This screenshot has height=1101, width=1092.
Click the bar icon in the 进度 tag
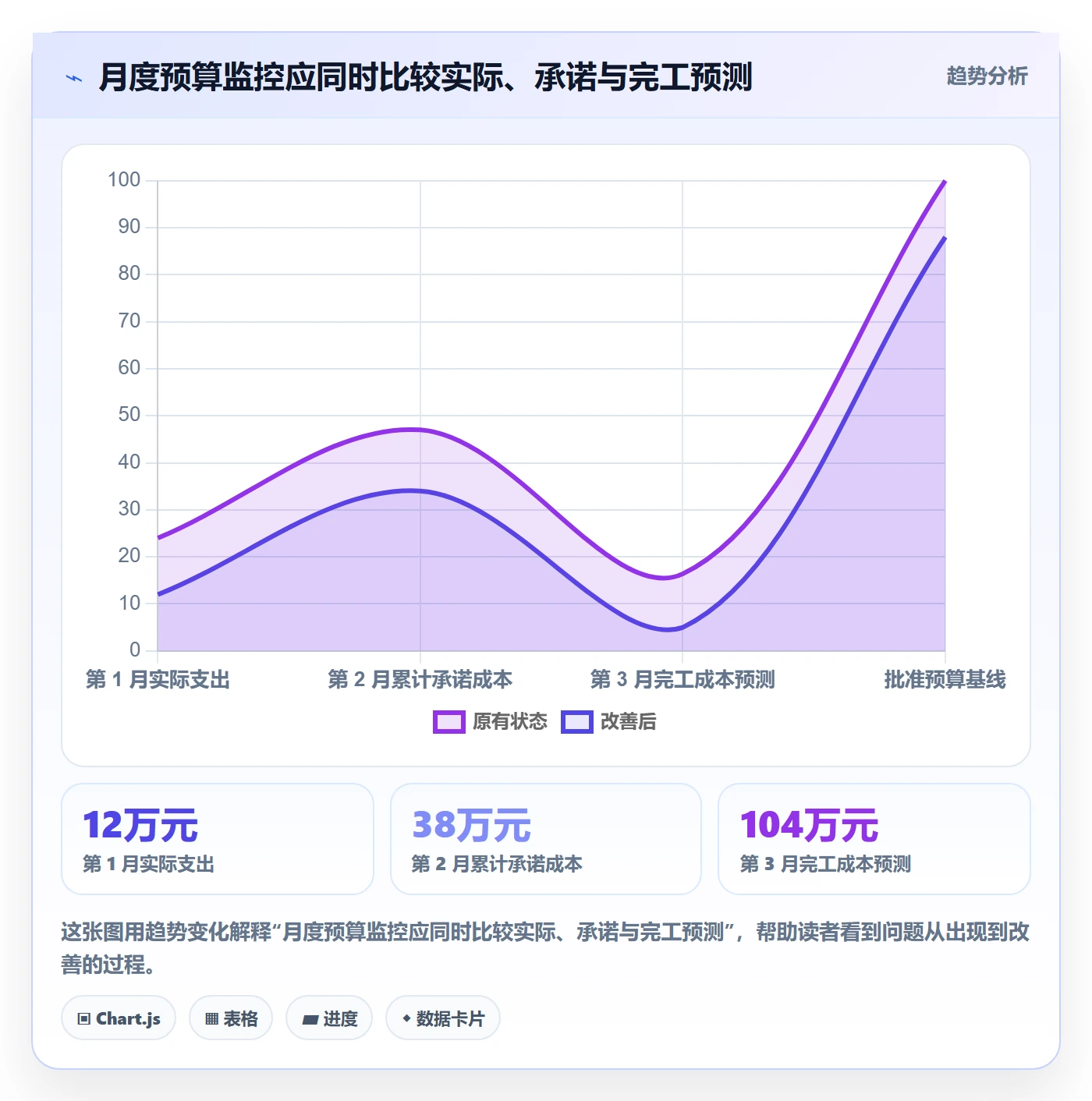point(310,1019)
